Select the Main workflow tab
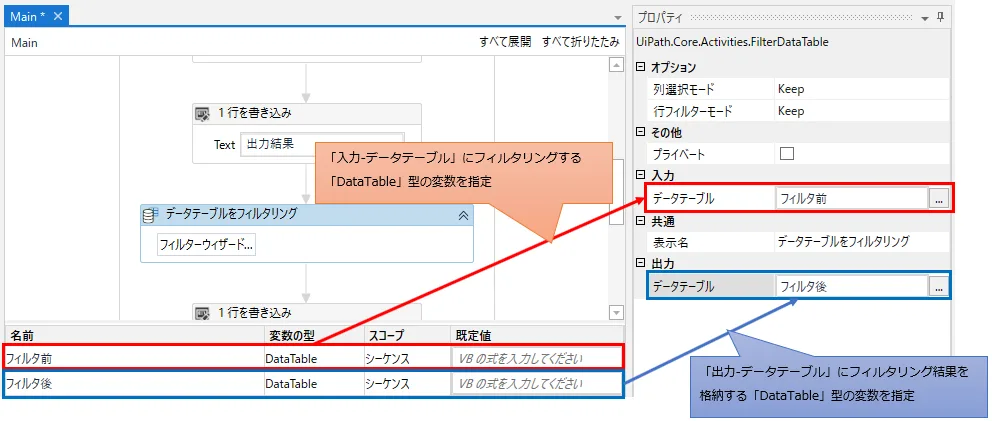Viewport: 992px width, 421px height. click(x=36, y=16)
